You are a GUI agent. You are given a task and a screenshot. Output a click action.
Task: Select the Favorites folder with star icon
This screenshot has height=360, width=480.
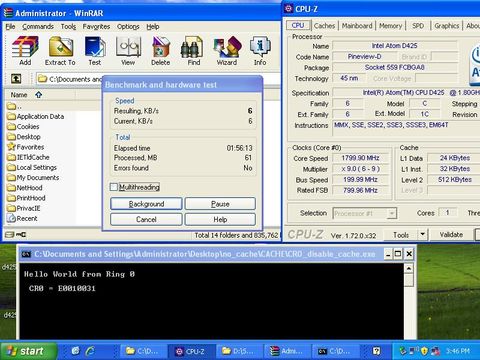pyautogui.click(x=26, y=147)
